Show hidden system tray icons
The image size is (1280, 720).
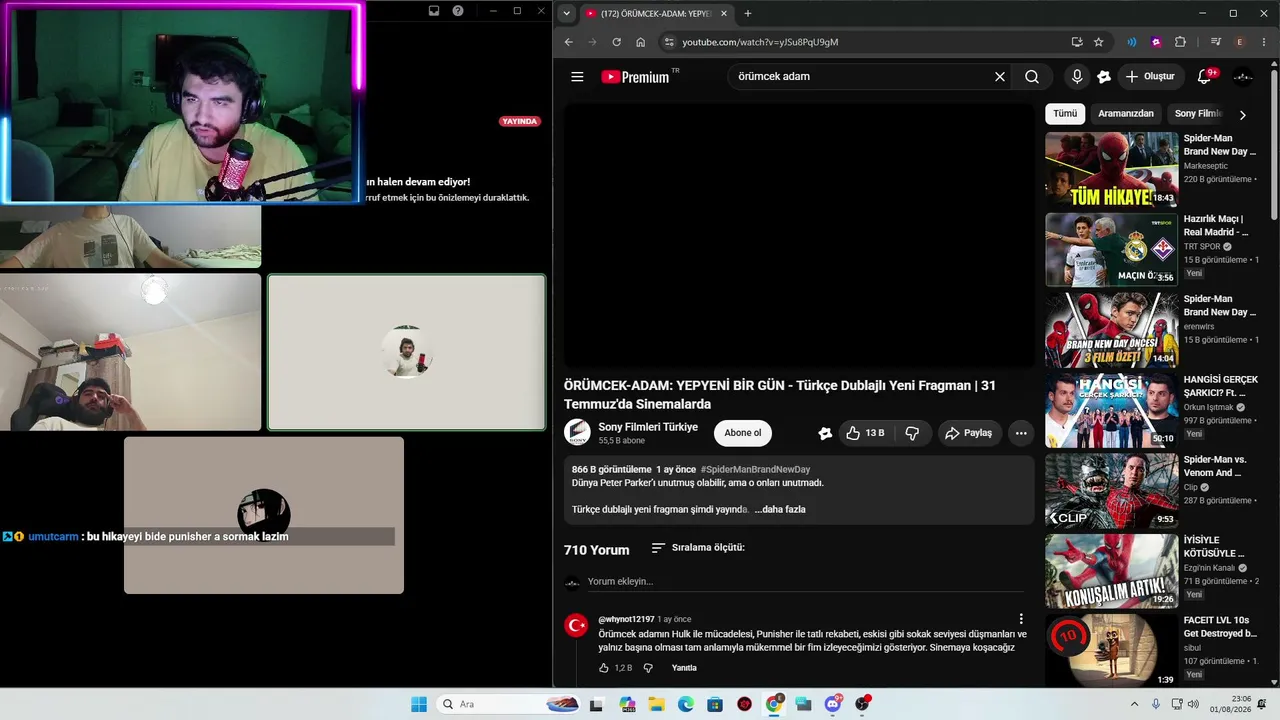click(1134, 704)
